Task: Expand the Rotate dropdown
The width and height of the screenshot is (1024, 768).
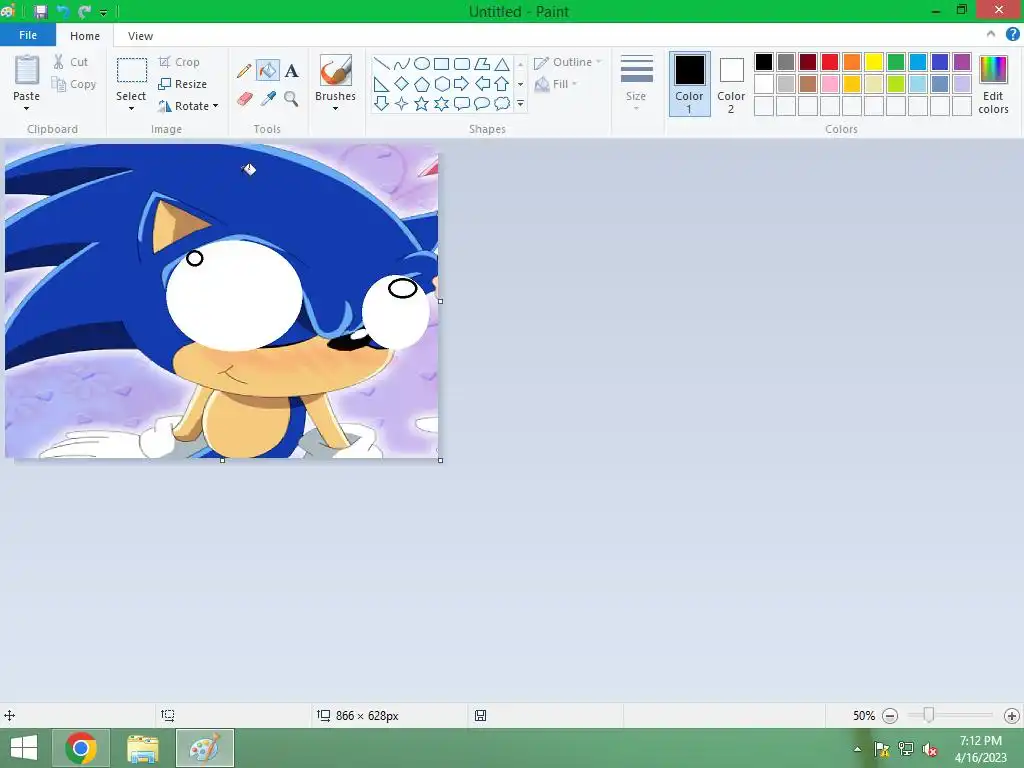Action: [x=216, y=106]
